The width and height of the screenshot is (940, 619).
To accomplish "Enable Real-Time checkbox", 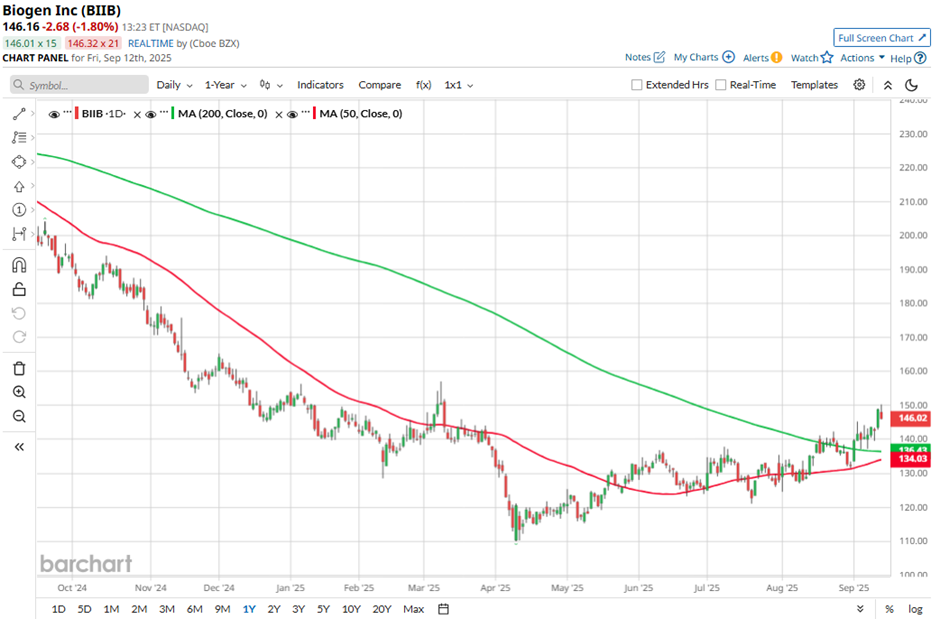I will pyautogui.click(x=721, y=85).
